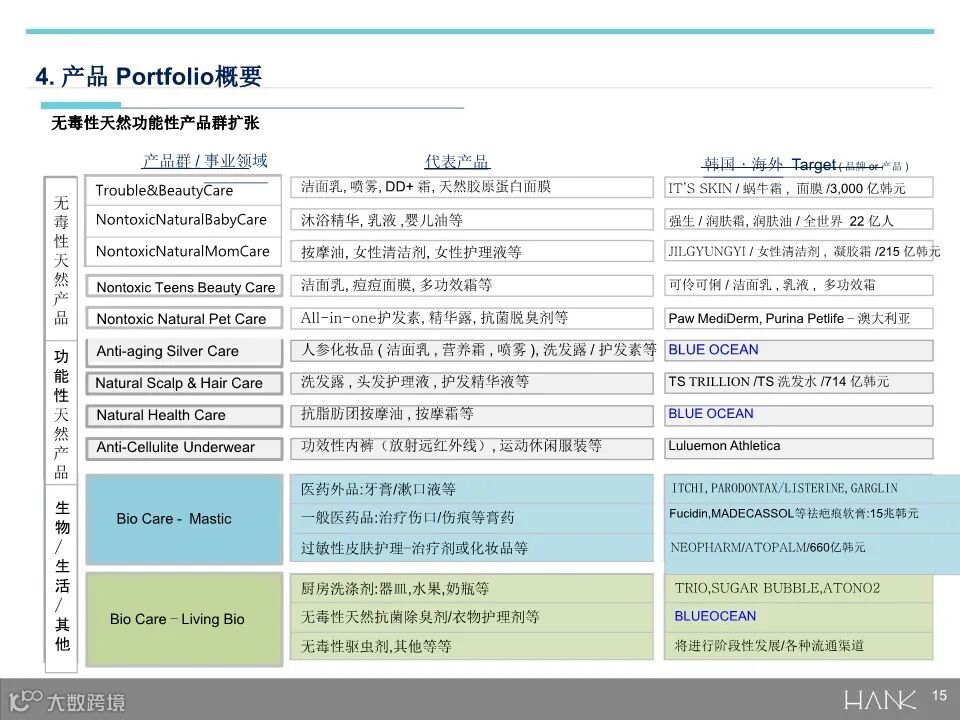Click the page number 15
Image resolution: width=960 pixels, height=720 pixels.
(x=939, y=696)
